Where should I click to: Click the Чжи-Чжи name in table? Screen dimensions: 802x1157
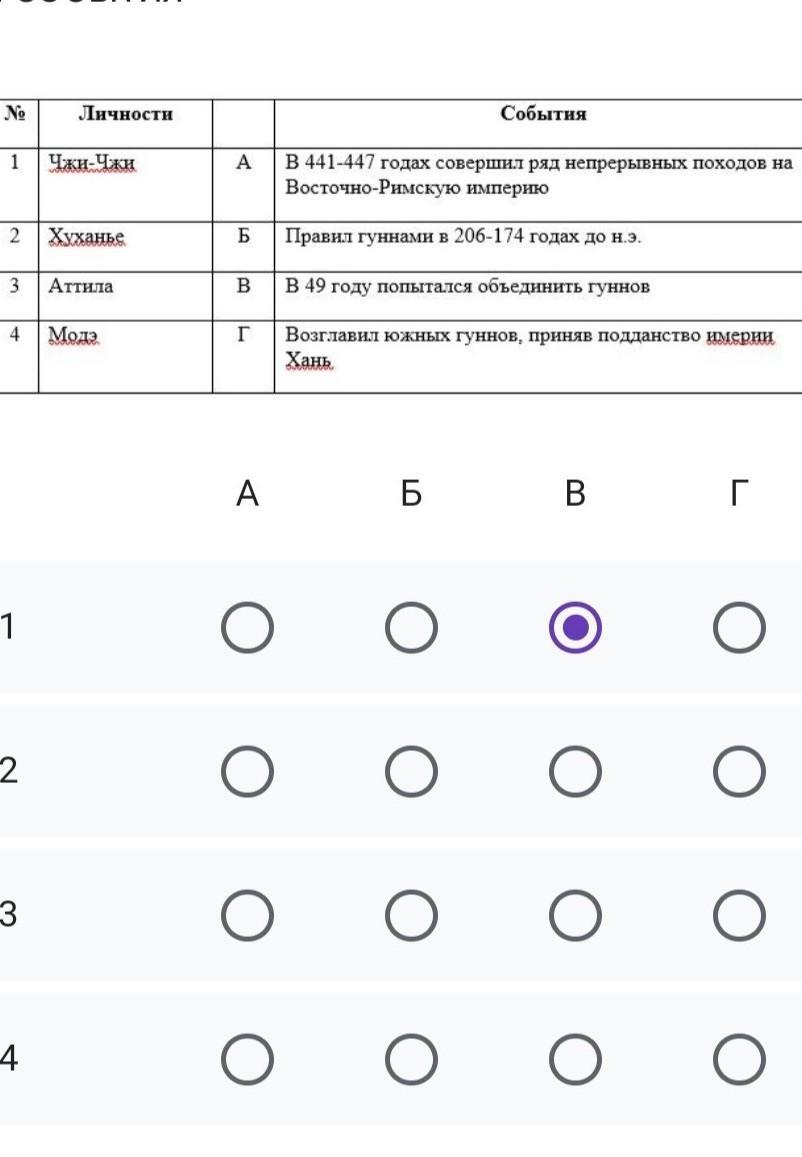(92, 163)
